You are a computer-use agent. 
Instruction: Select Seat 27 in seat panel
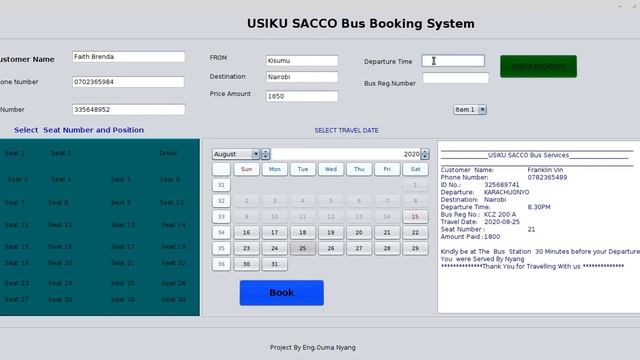(x=16, y=299)
